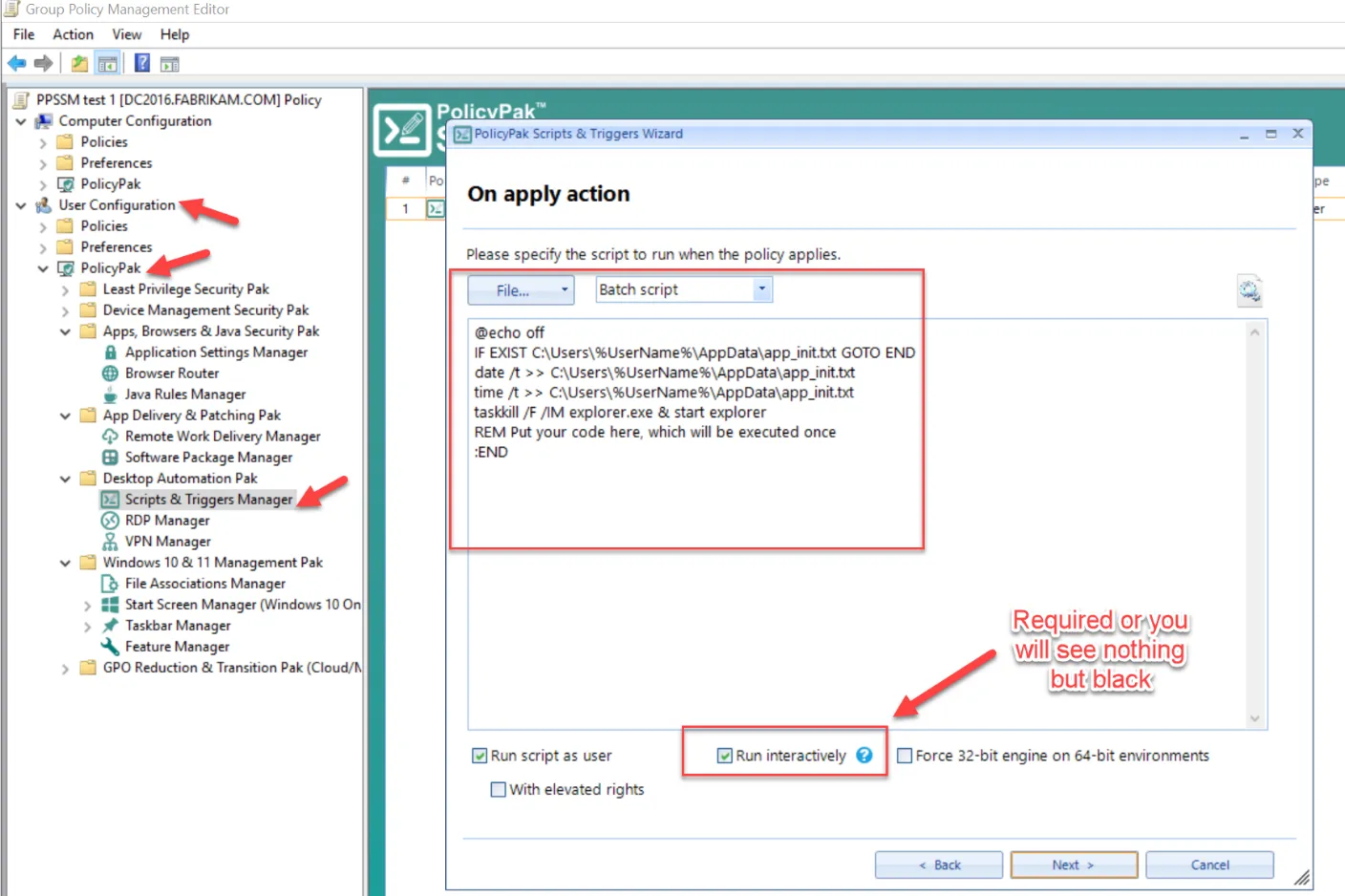Image resolution: width=1345 pixels, height=896 pixels.
Task: Collapse the Desktop Automation Pak node
Action: click(65, 479)
